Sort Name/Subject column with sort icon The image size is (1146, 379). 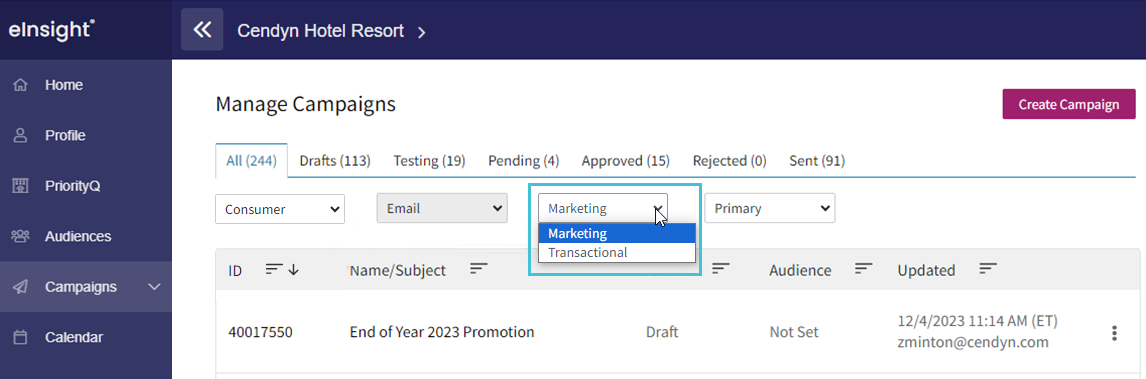(479, 269)
